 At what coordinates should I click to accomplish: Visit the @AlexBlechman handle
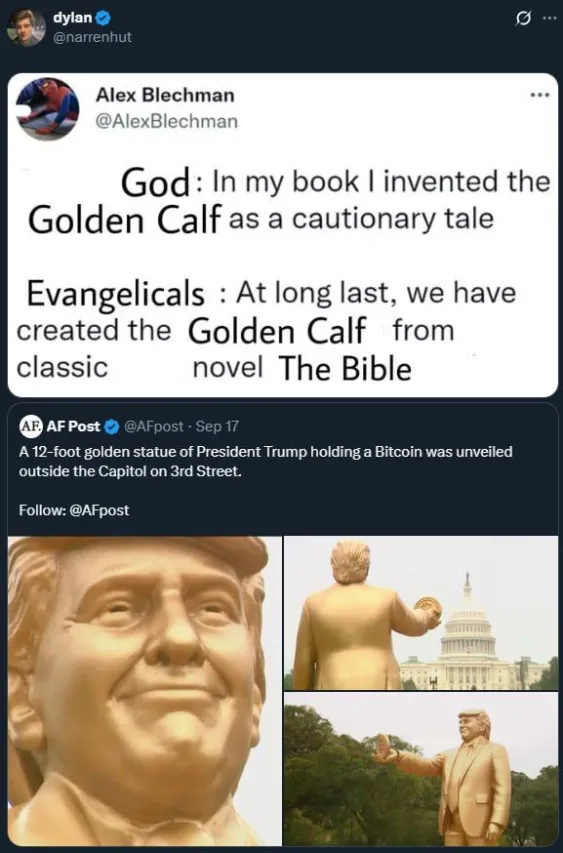[166, 121]
